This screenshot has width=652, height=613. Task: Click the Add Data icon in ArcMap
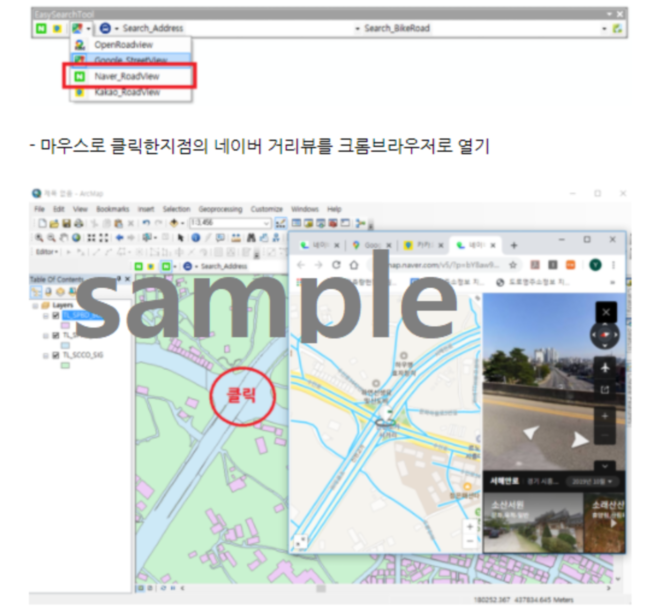(x=174, y=223)
